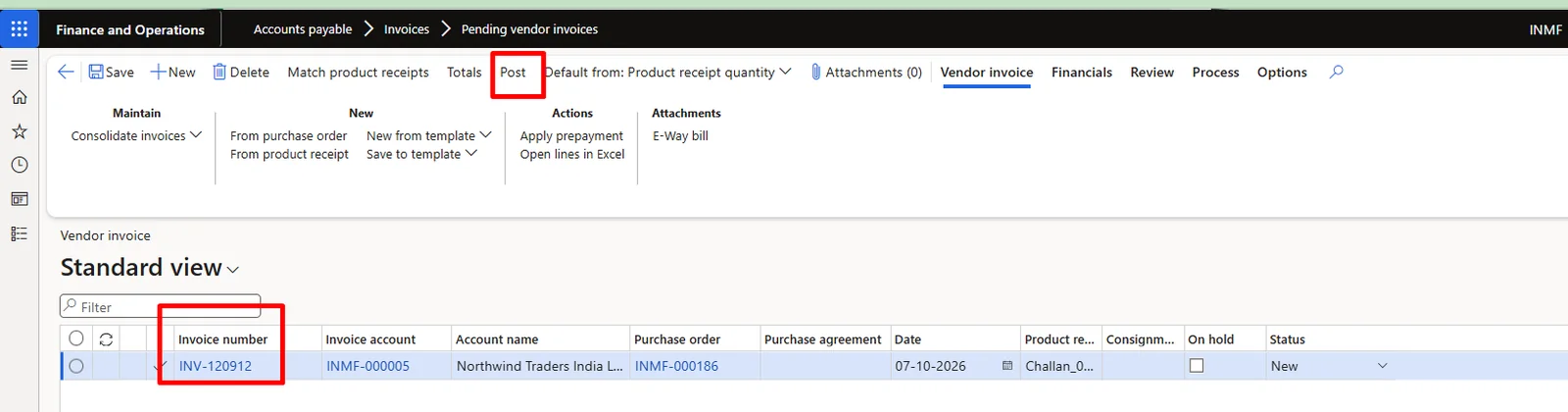Switch to the Process tab

click(x=1215, y=72)
